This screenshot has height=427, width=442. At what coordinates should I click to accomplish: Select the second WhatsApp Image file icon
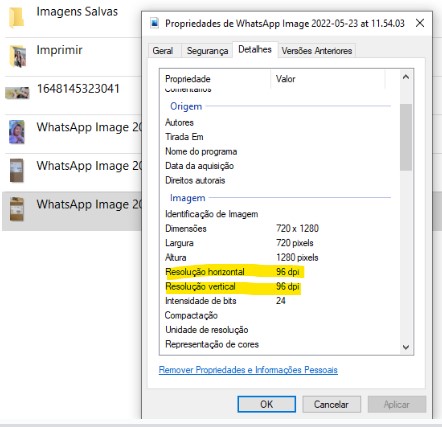pyautogui.click(x=17, y=171)
